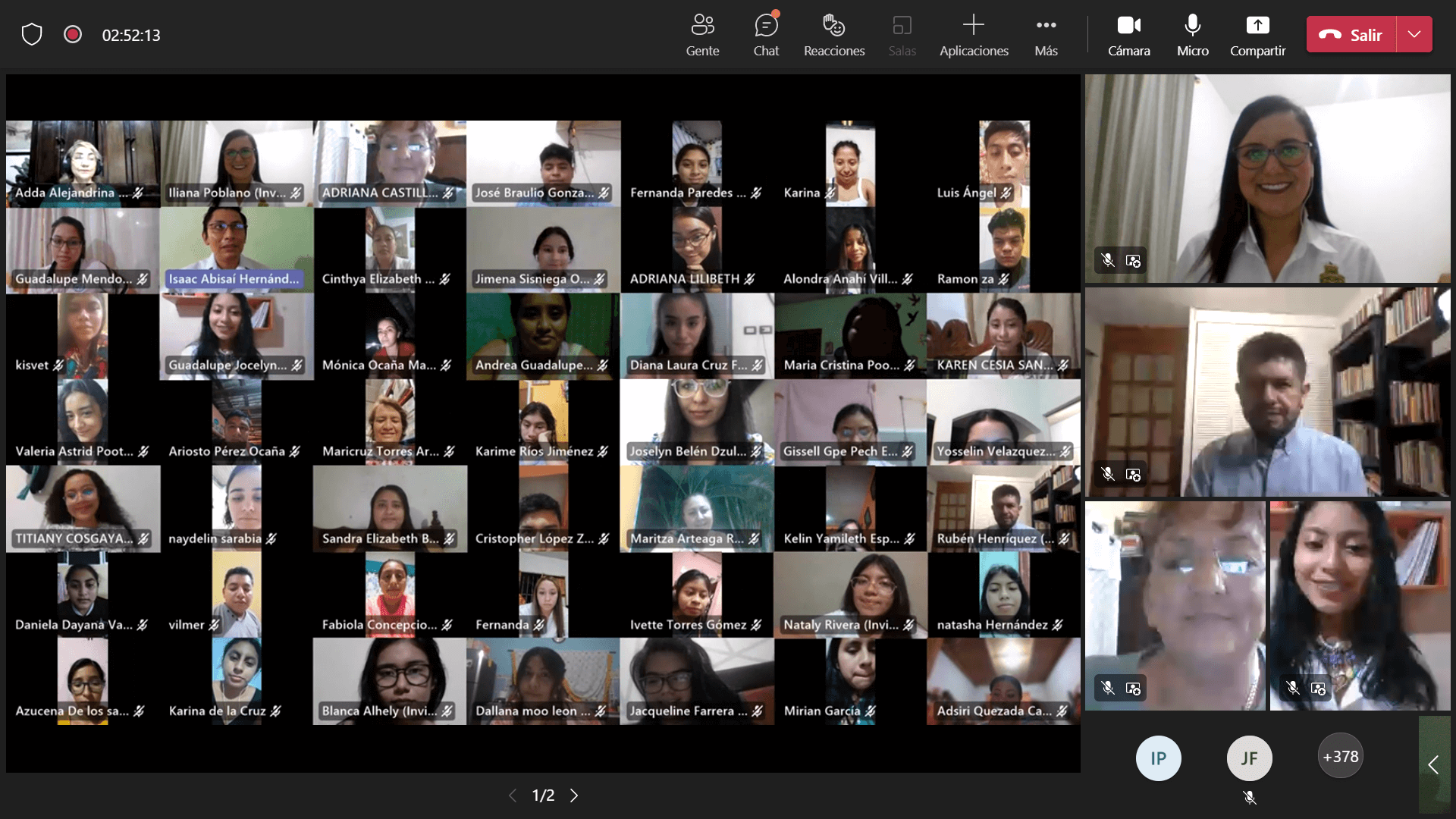Click the recording indicator next to the timer
The image size is (1456, 819).
coord(73,34)
